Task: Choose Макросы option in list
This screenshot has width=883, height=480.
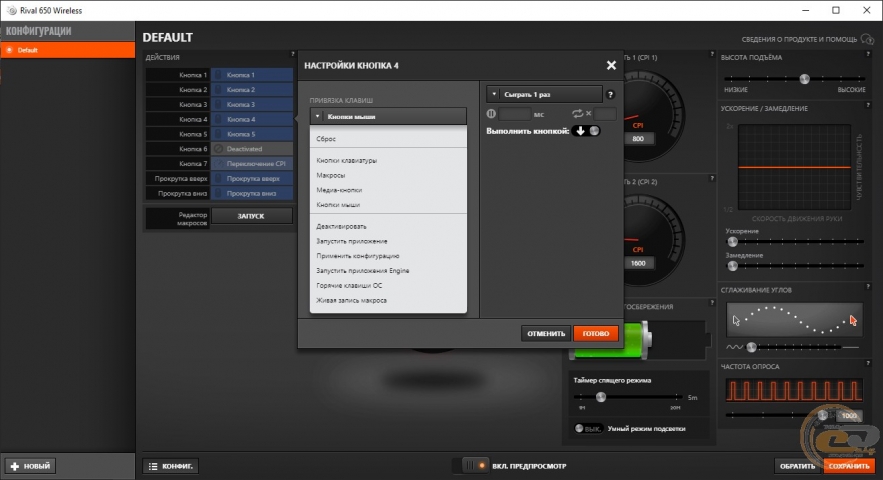Action: coord(331,175)
